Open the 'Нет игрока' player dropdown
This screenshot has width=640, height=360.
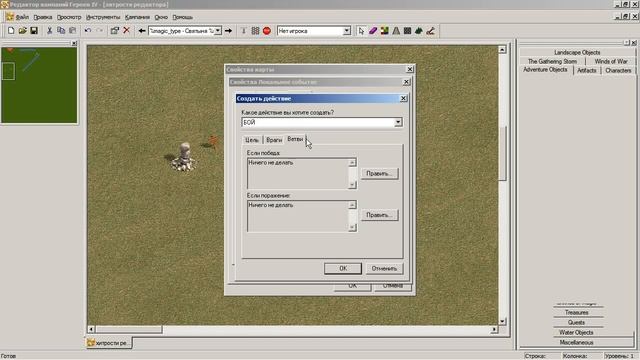[x=347, y=31]
